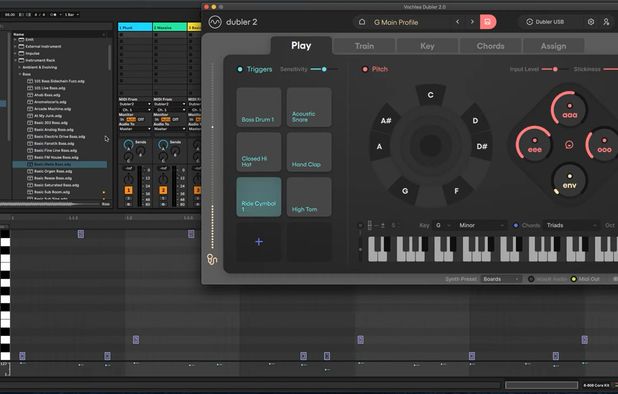Select the env knob

[570, 180]
